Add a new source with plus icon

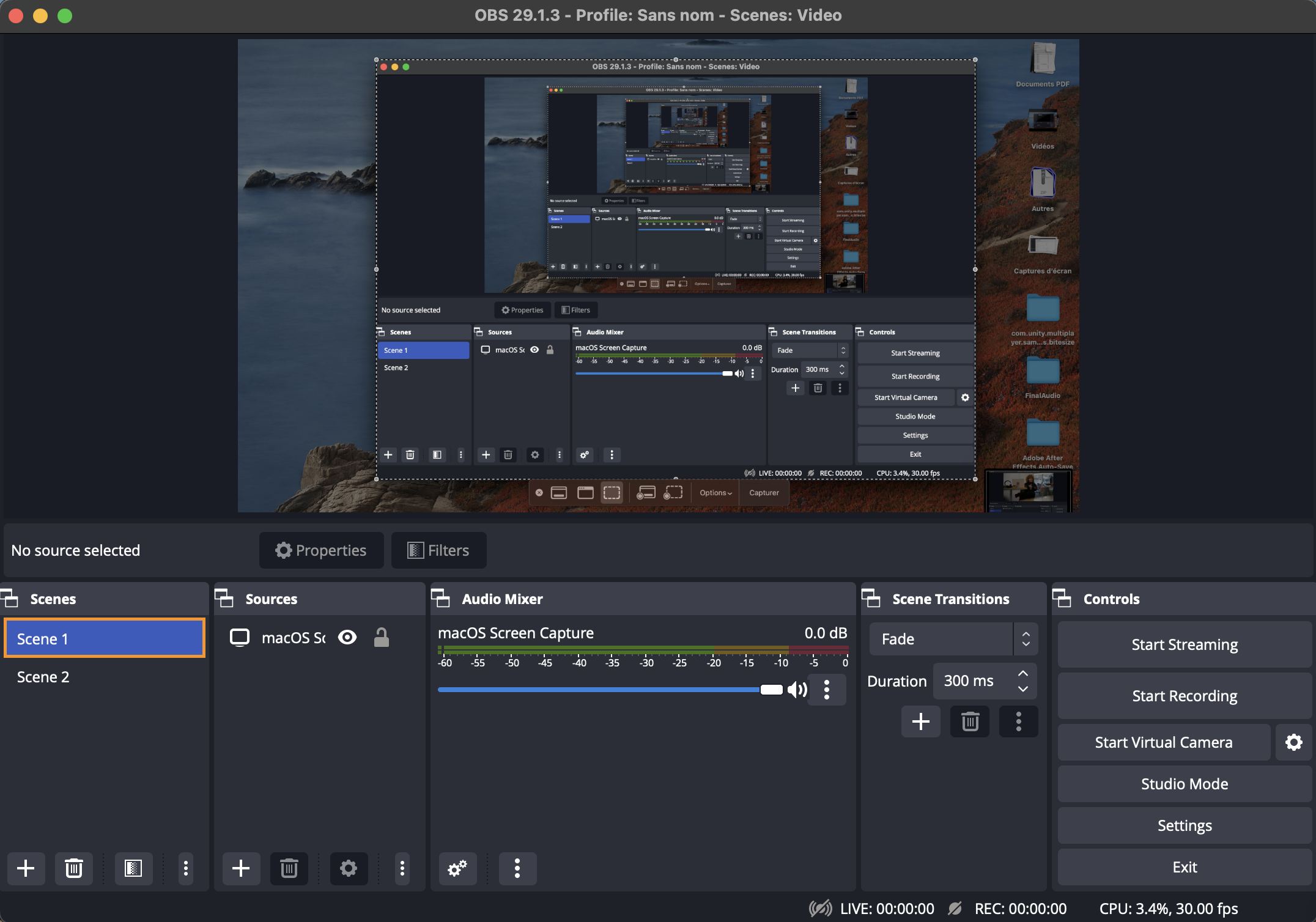(x=241, y=868)
